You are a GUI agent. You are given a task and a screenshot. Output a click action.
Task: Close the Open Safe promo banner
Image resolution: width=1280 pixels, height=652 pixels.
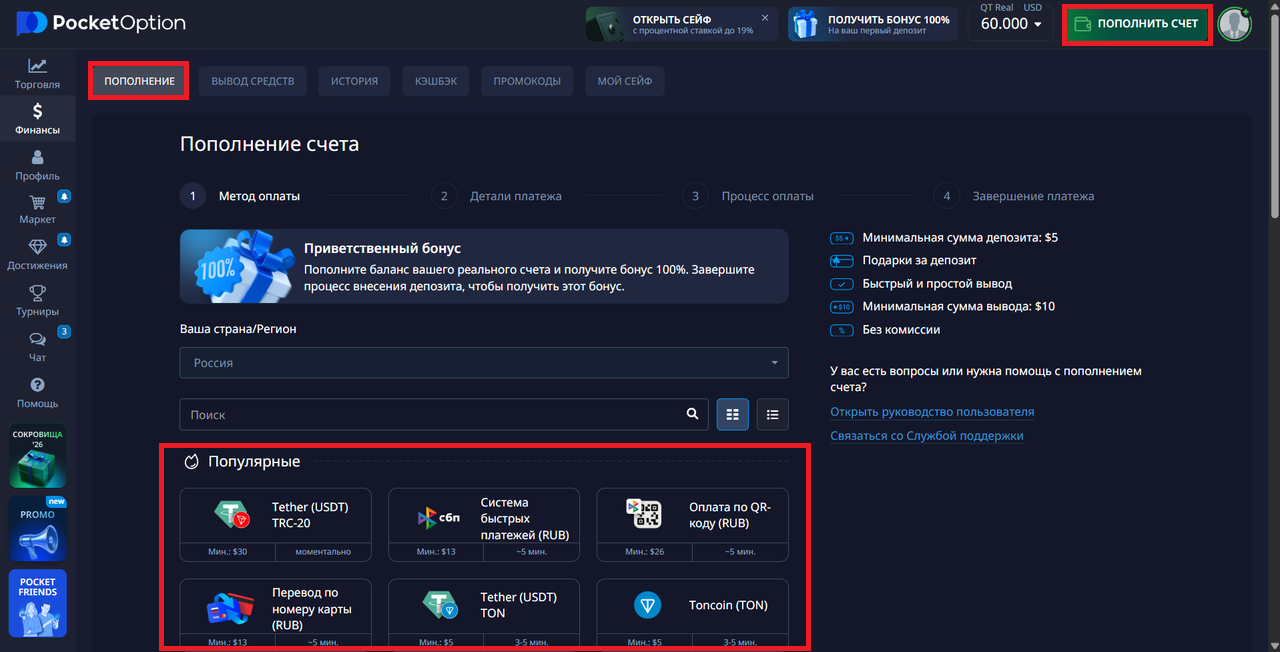[766, 18]
